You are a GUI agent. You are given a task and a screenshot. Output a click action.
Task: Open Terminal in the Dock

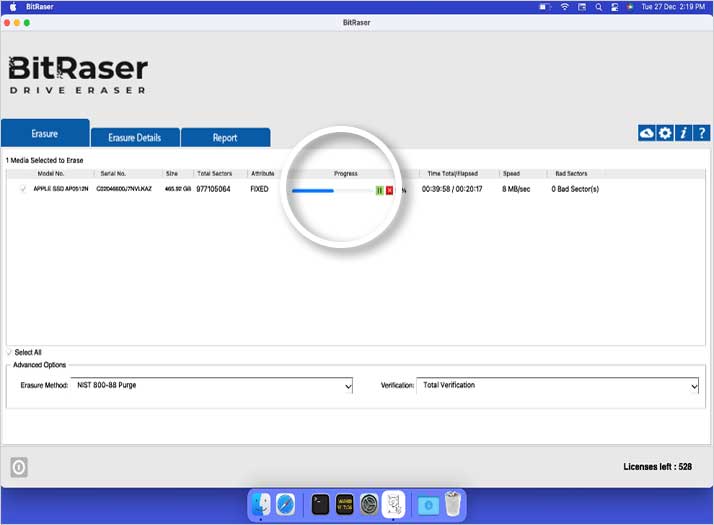[321, 505]
